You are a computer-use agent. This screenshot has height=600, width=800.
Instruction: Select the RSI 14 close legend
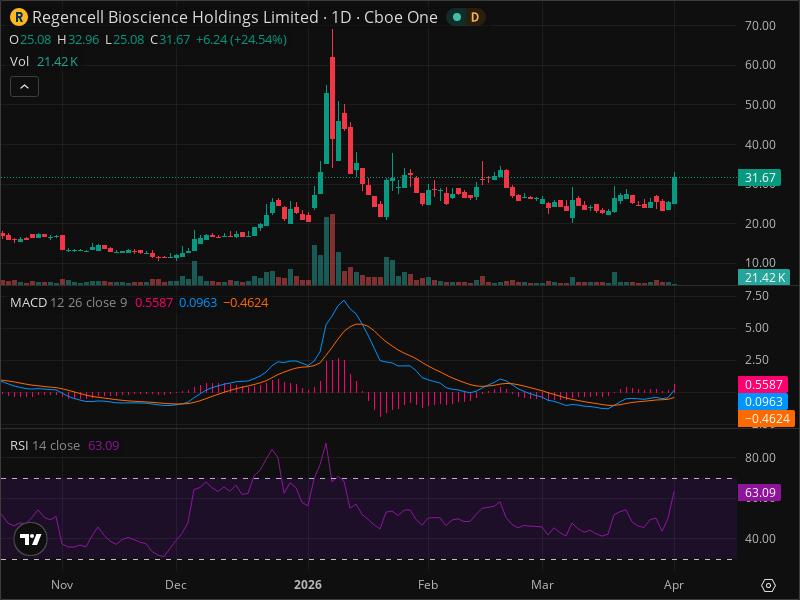tap(45, 445)
